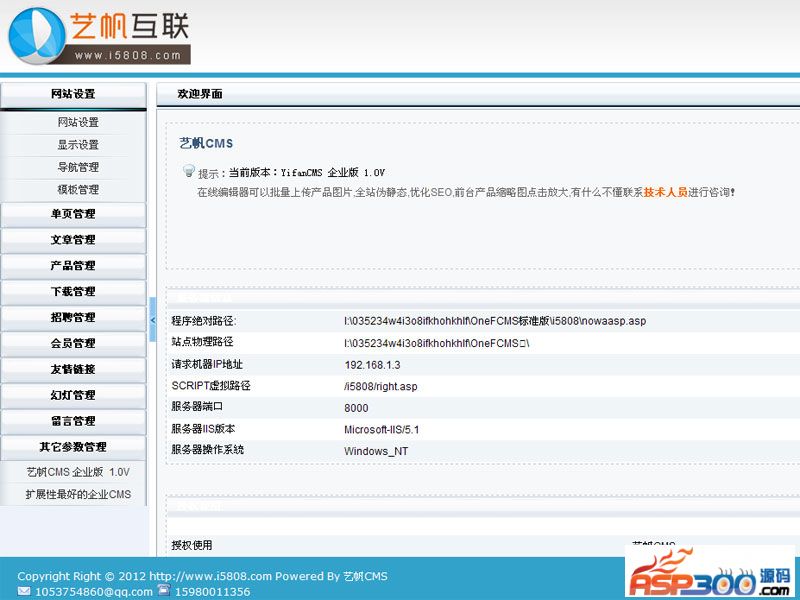Screen dimensions: 800x600
Task: Click the 当前版本 YifanCMS 企业版 text
Action: point(307,173)
